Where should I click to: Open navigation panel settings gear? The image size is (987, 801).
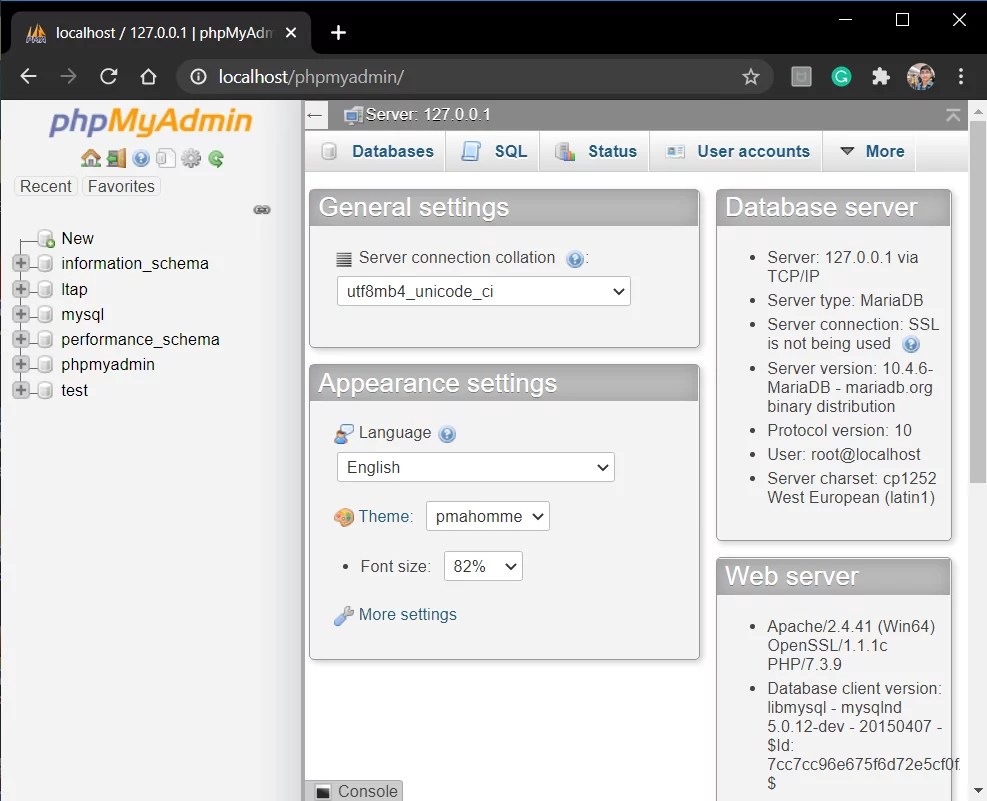tap(190, 158)
